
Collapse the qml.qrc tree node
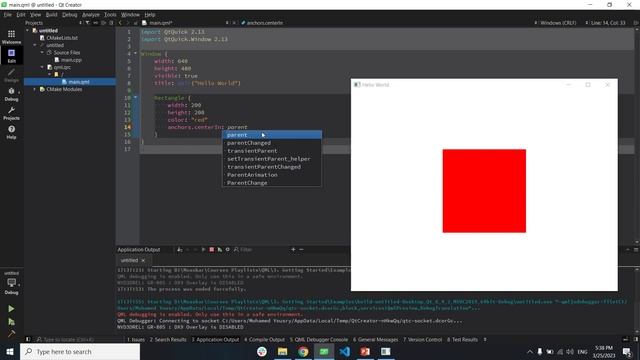pyautogui.click(x=42, y=67)
